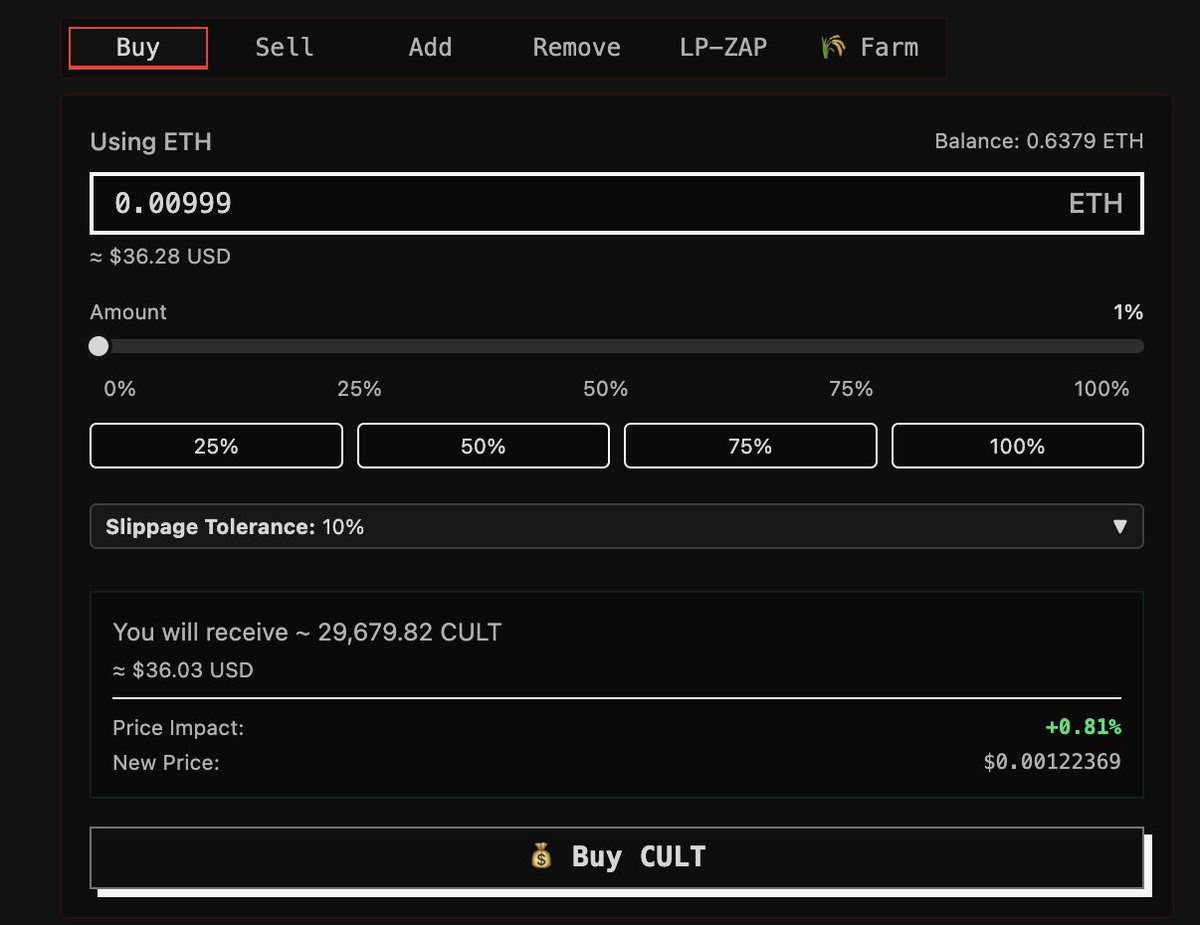
Task: Select the Buy tab
Action: [138, 47]
